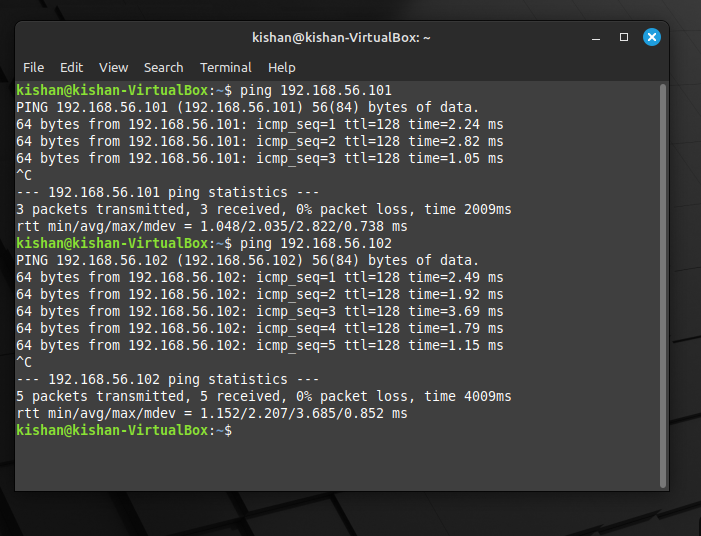The width and height of the screenshot is (701, 536).
Task: Click the '3 packets transmitted, 3 received' line
Action: pyautogui.click(x=264, y=209)
